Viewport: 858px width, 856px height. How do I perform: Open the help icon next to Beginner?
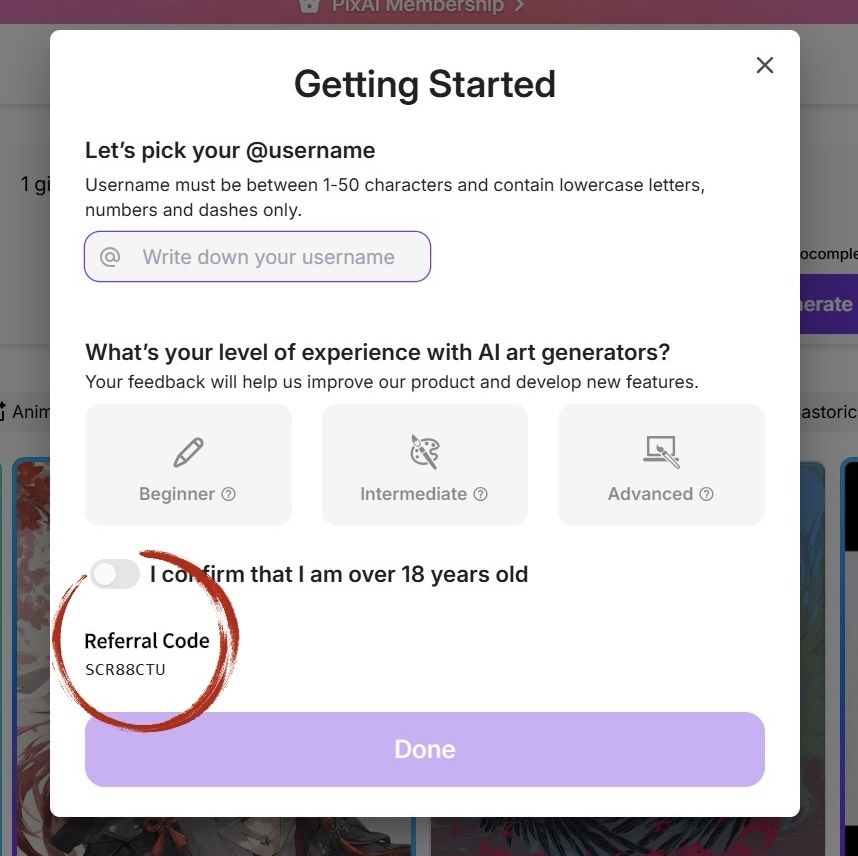(229, 494)
